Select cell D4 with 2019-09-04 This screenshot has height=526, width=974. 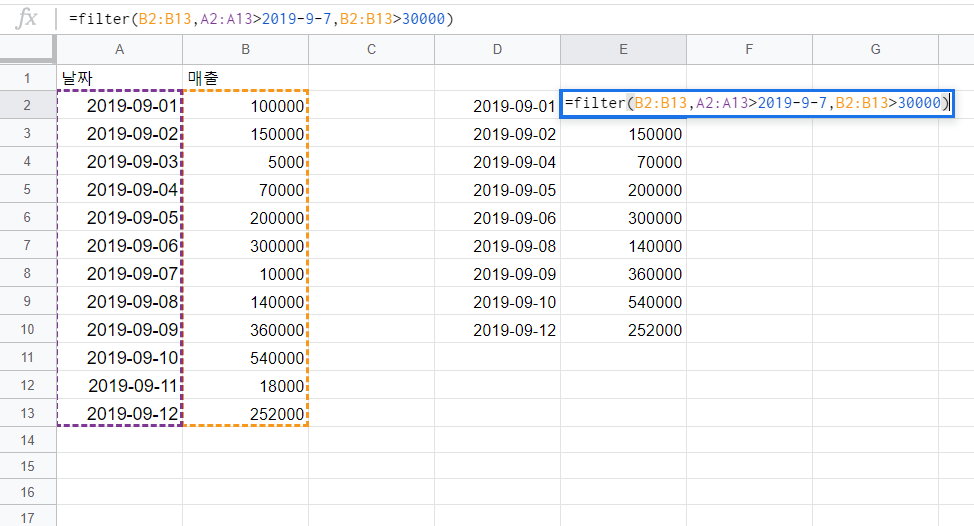(x=498, y=161)
